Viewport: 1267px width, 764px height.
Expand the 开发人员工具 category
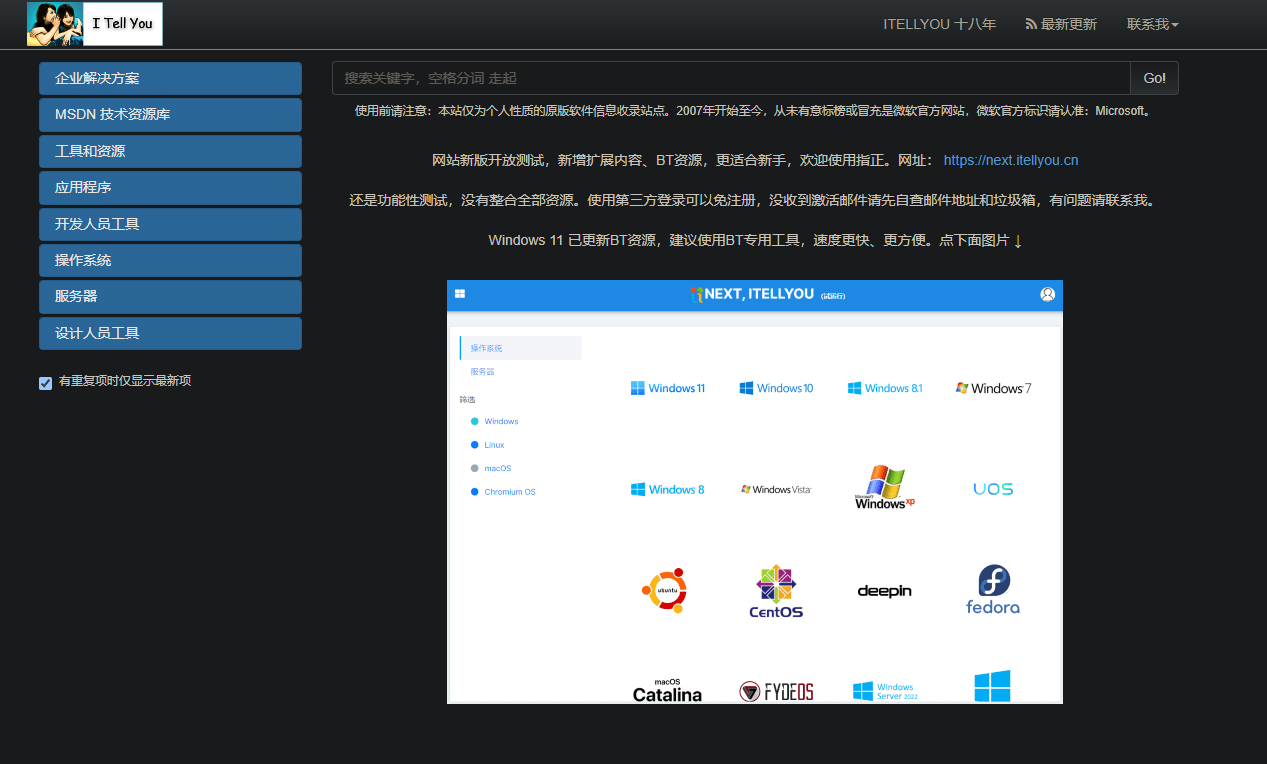(170, 224)
